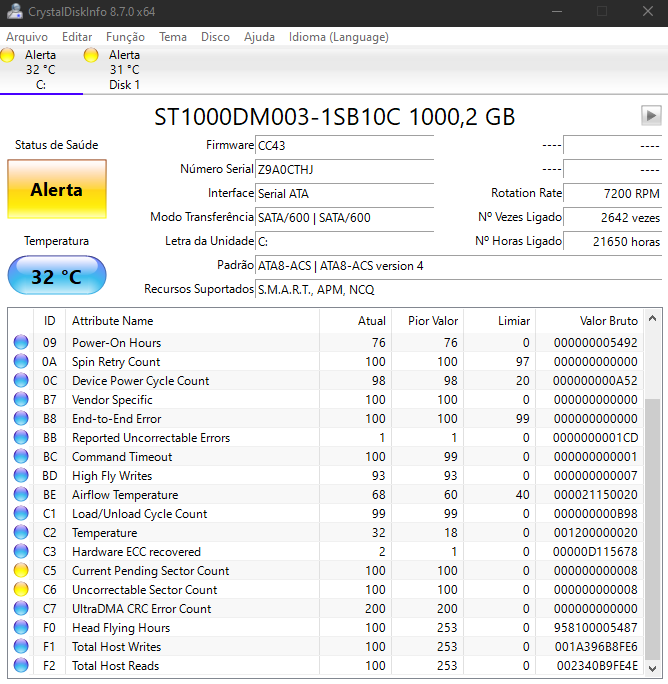Click the Valor Bruto column header
This screenshot has width=668, height=684.
click(589, 321)
